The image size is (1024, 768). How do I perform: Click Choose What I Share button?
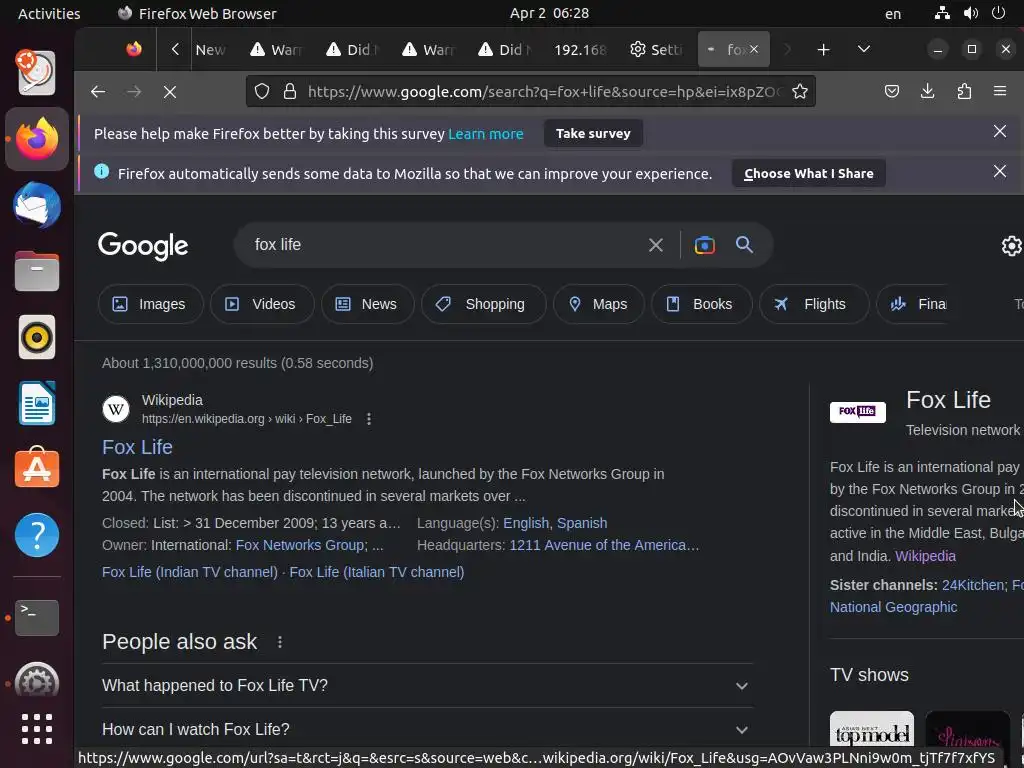click(808, 174)
